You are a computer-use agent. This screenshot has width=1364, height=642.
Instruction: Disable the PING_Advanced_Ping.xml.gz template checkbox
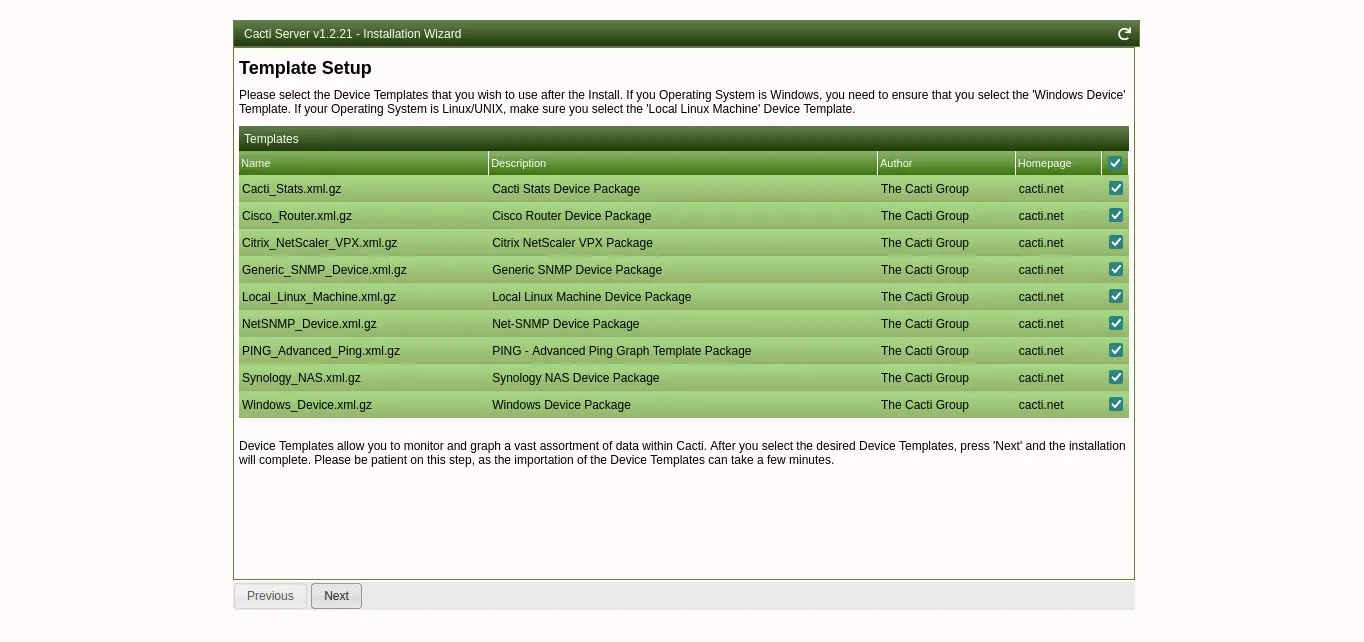coord(1116,350)
